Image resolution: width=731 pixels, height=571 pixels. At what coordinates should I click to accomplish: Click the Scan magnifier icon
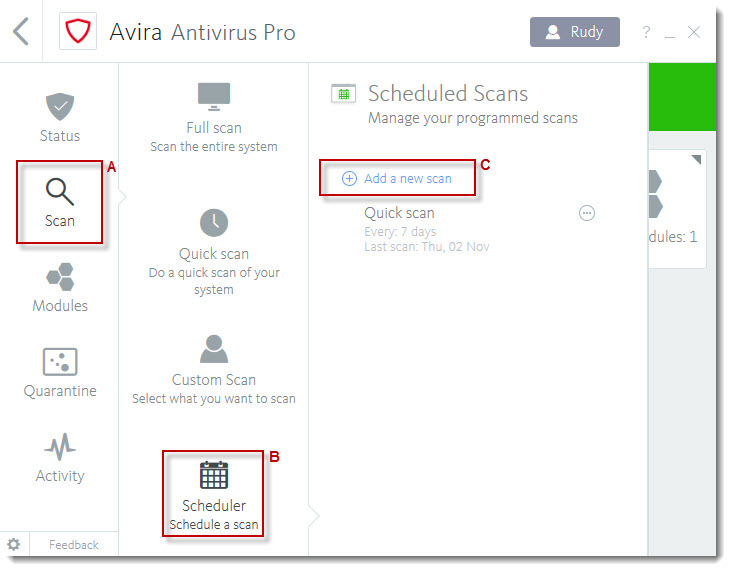click(x=60, y=192)
